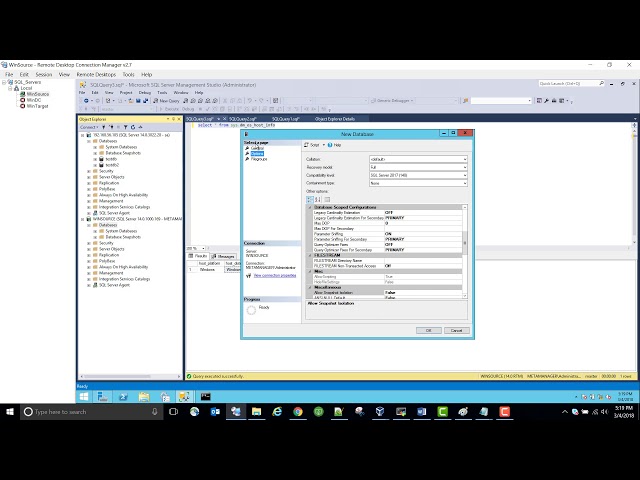640x480 pixels.
Task: Open Chrome from the Windows taskbar
Action: pyautogui.click(x=298, y=412)
